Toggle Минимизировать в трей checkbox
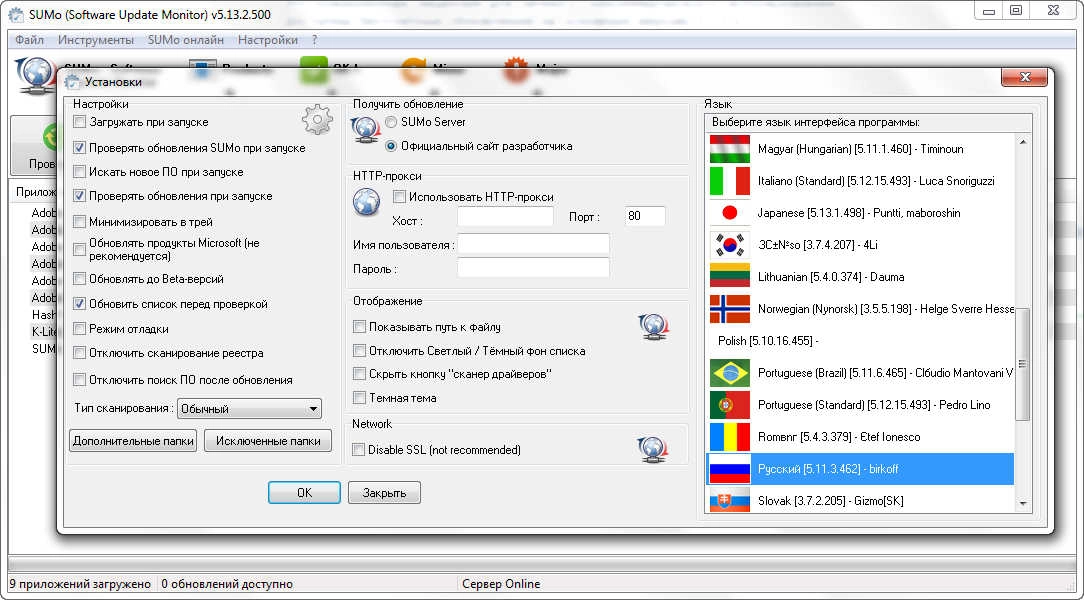This screenshot has height=600, width=1084. pos(80,222)
